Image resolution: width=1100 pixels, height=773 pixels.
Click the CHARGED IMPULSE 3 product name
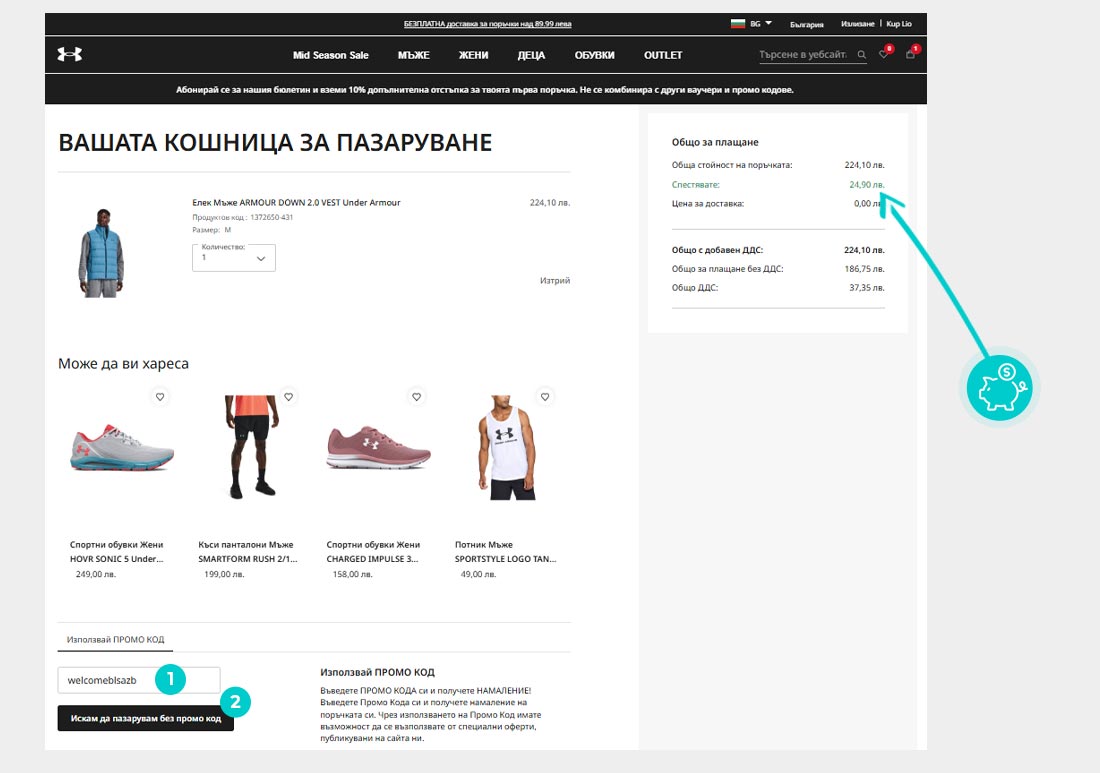(373, 552)
